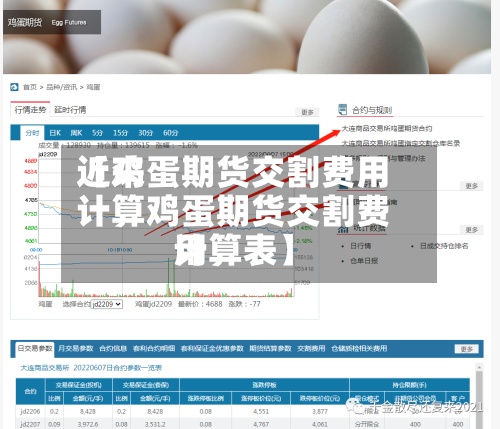Click the 合约与规则 document icon
Viewport: 500px width, 429px height.
tap(342, 109)
